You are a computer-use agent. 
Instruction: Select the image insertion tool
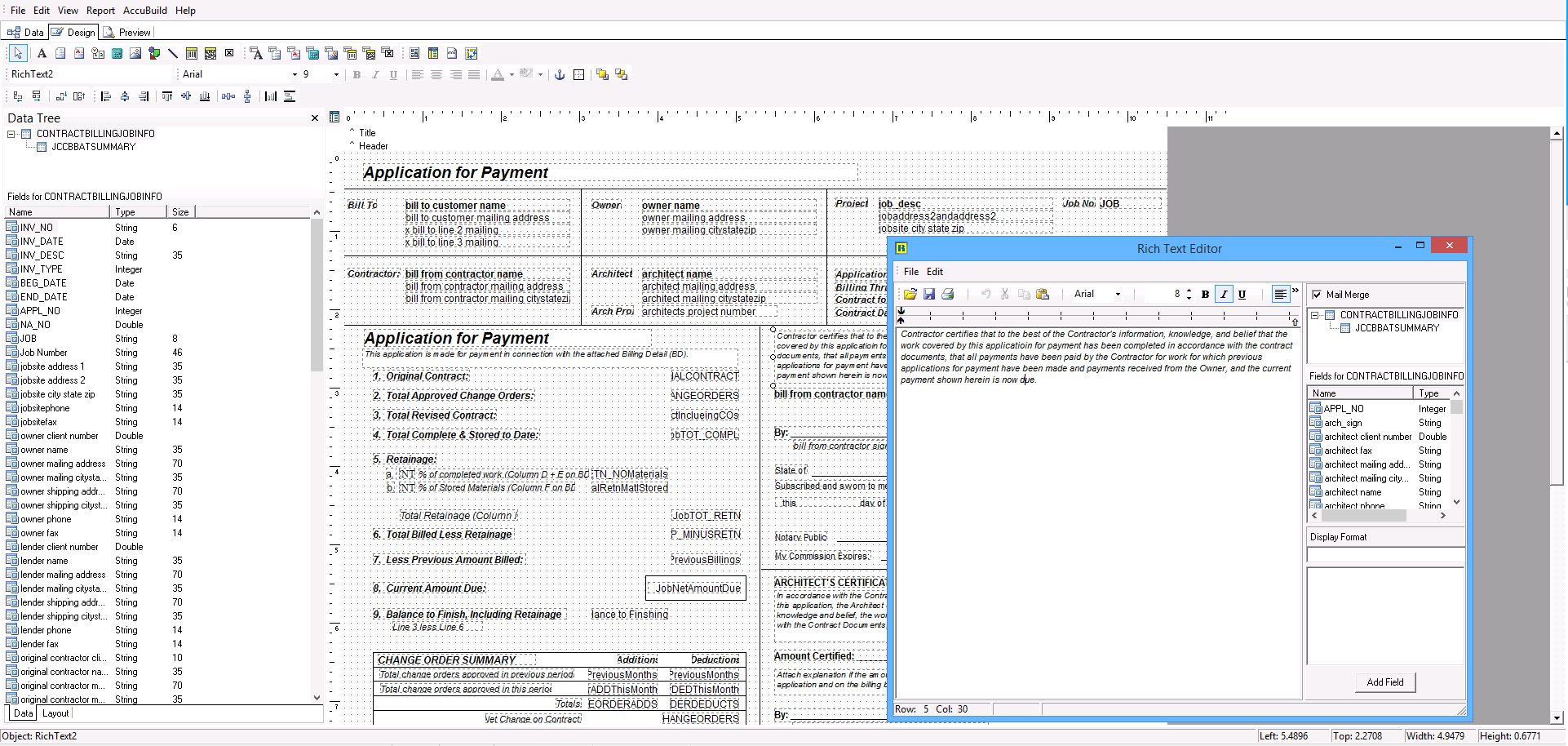pos(134,53)
